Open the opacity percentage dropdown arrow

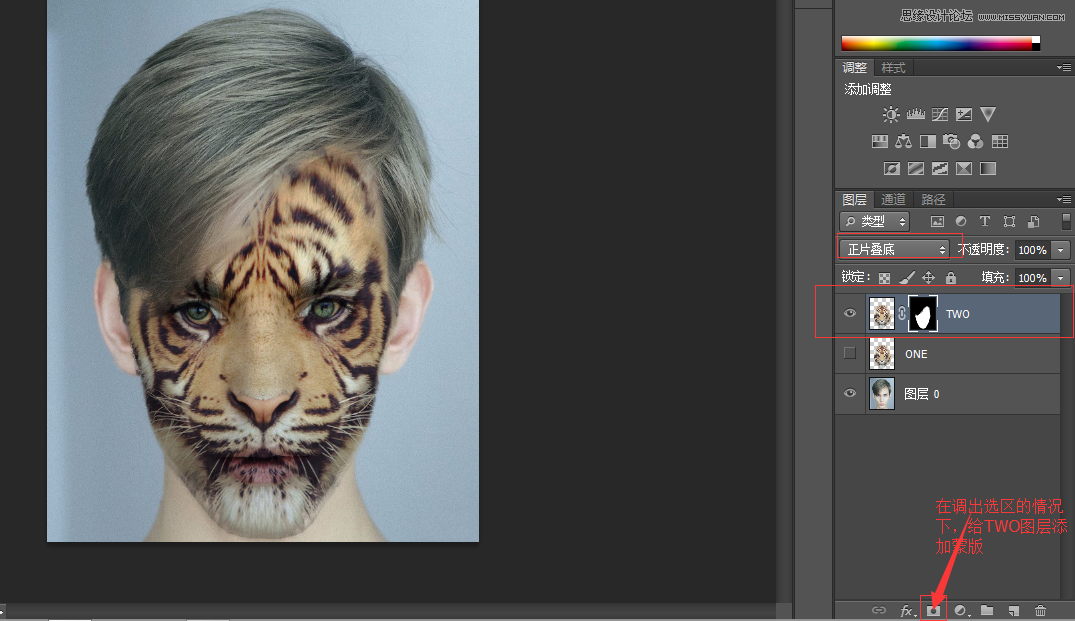coord(1061,250)
